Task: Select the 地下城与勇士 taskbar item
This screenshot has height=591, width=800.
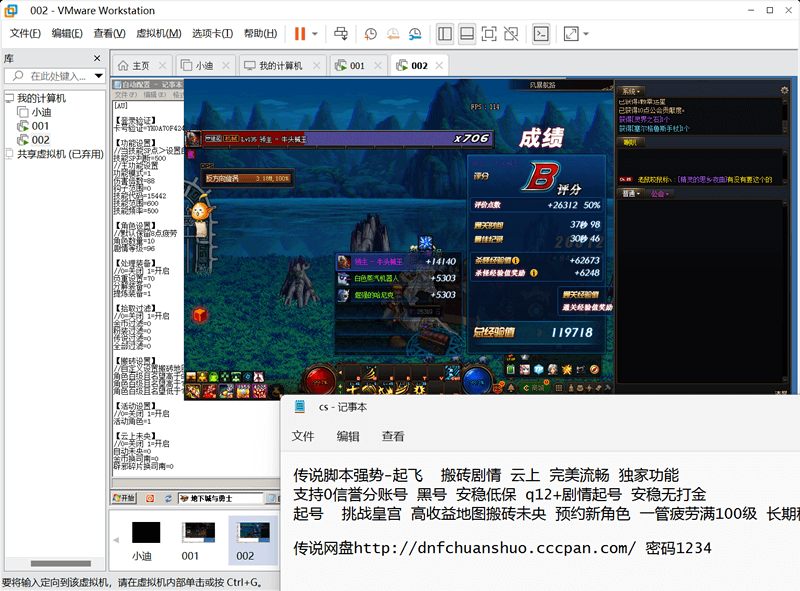Action: [220, 498]
